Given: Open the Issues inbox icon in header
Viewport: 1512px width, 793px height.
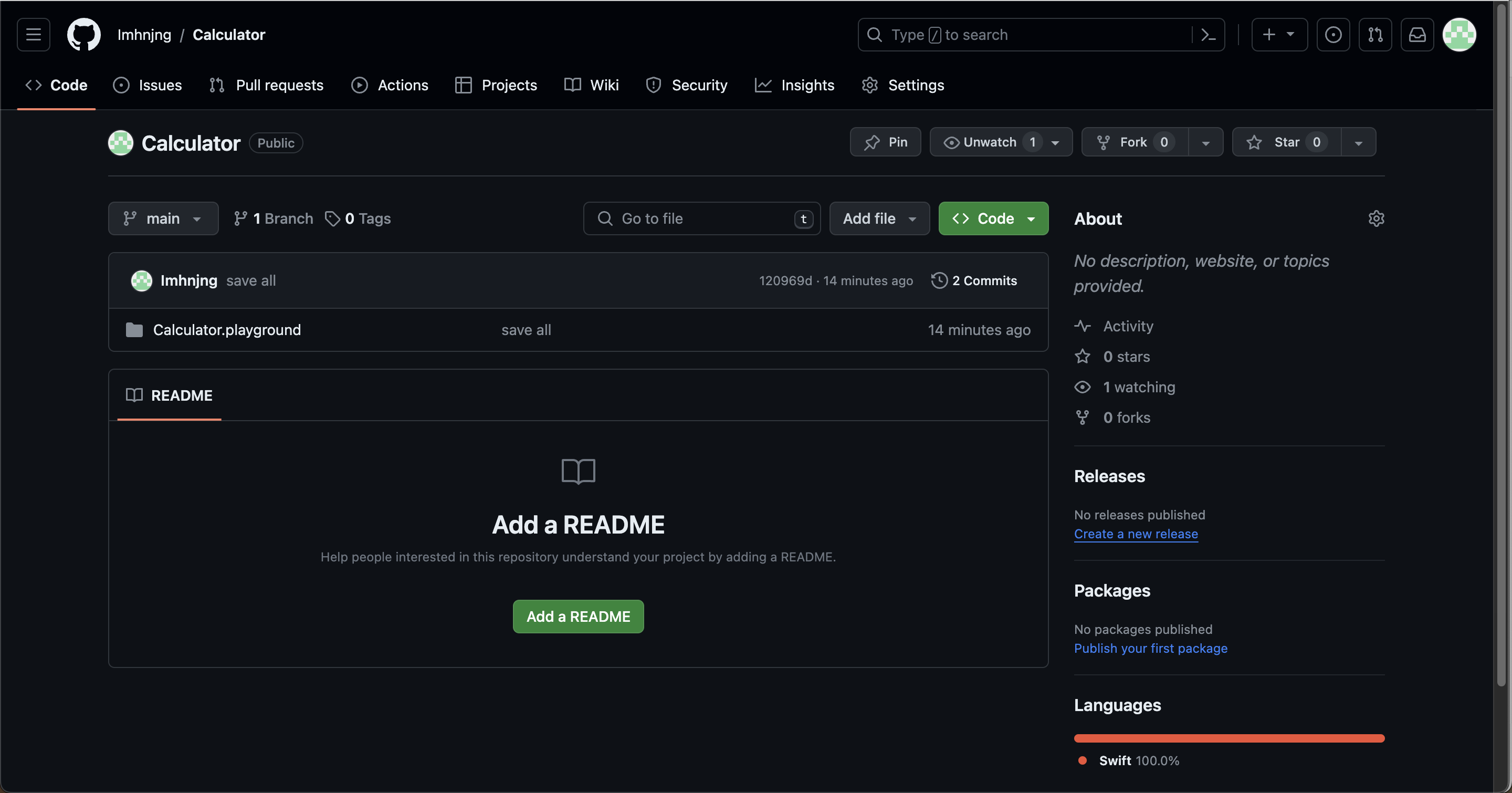Looking at the screenshot, I should [x=1333, y=35].
